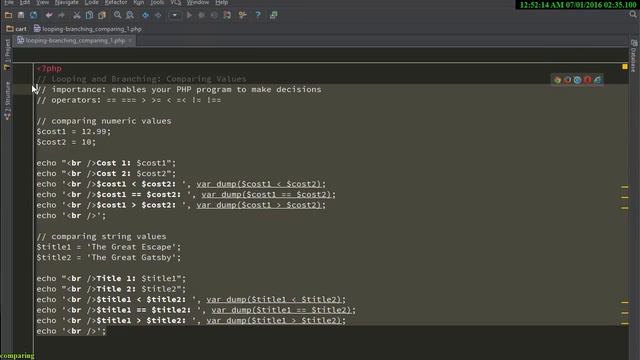
Task: Click the Paste clipboard icon
Action: coord(102,15)
